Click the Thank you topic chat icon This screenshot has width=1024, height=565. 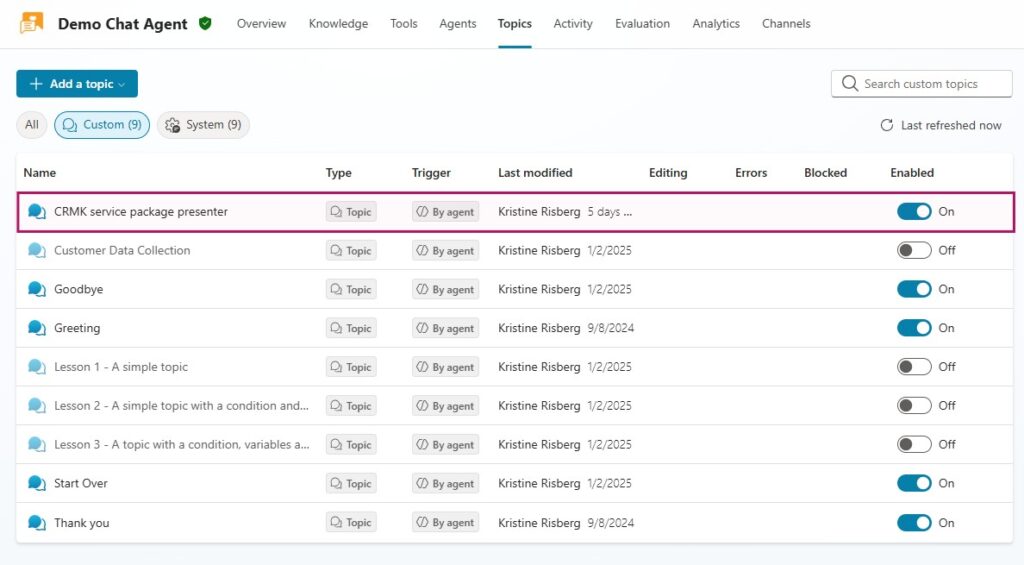coord(37,522)
